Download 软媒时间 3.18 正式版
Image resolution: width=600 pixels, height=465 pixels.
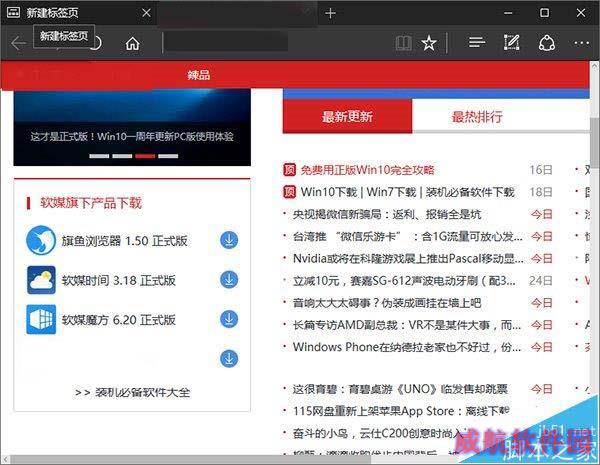pos(229,280)
